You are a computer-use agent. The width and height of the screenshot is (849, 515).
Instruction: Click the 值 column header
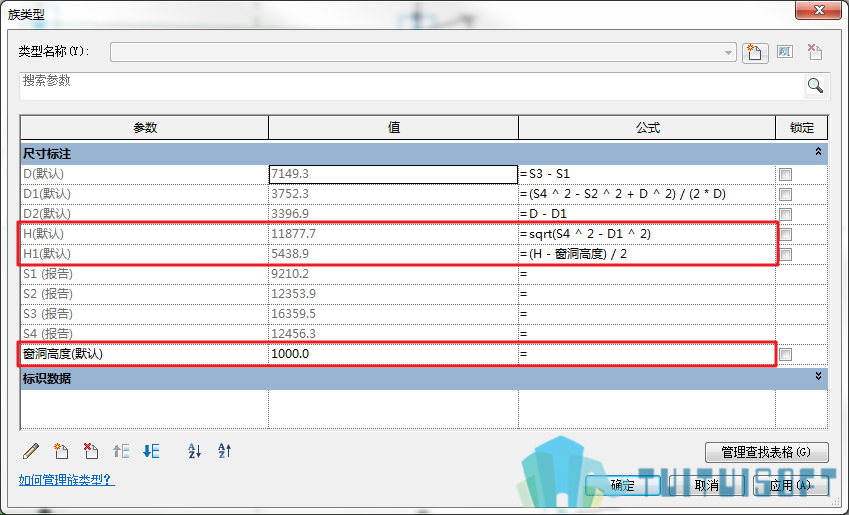pos(394,128)
